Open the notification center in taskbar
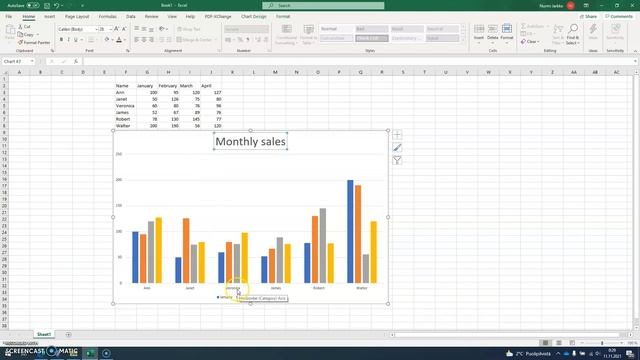Viewport: 640px width, 360px height. [630, 353]
